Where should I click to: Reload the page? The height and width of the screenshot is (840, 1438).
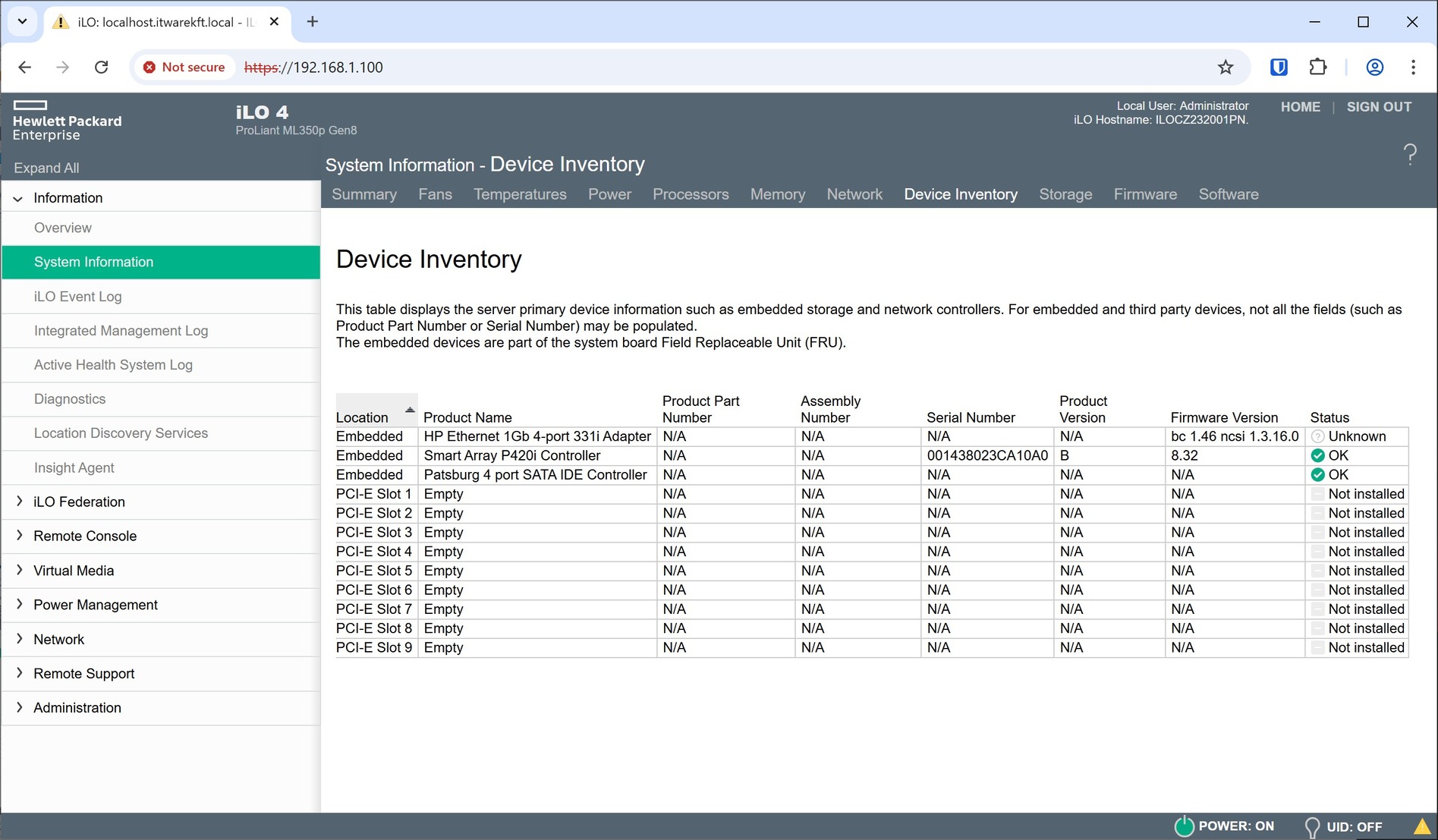pos(101,68)
